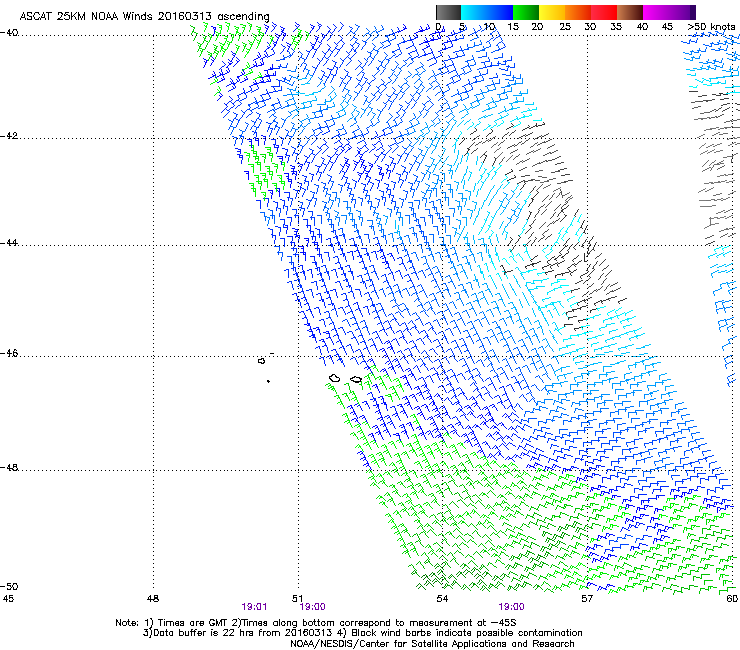Click the orange 25-30 knots legend swatch
This screenshot has width=740, height=650.
click(578, 12)
